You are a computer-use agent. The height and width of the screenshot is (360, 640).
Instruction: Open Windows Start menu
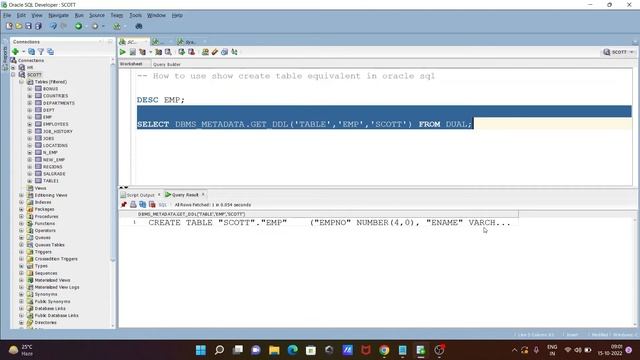point(201,350)
